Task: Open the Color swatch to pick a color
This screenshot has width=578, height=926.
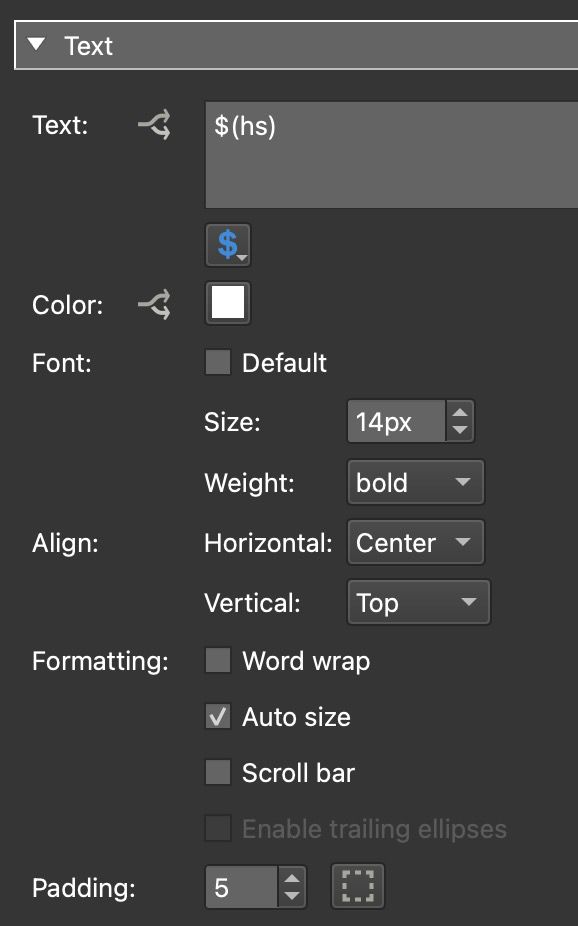Action: pos(227,304)
